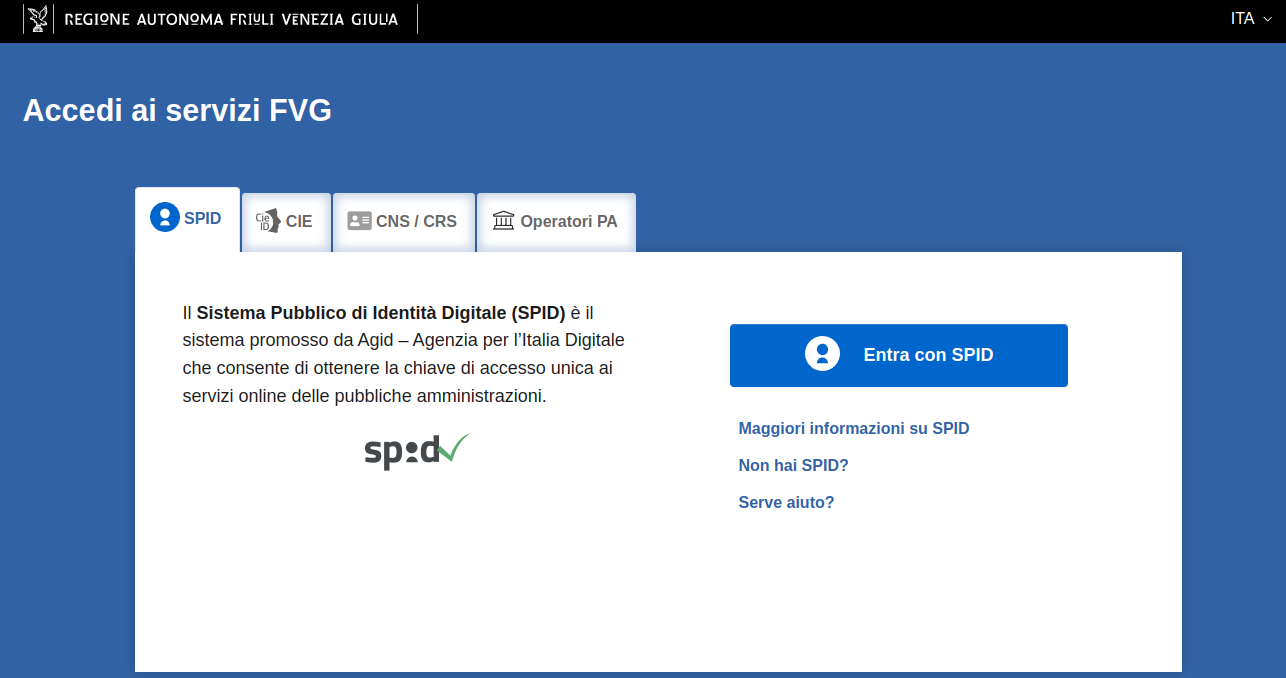1286x678 pixels.
Task: Open the ITA language dropdown
Action: [x=1250, y=19]
